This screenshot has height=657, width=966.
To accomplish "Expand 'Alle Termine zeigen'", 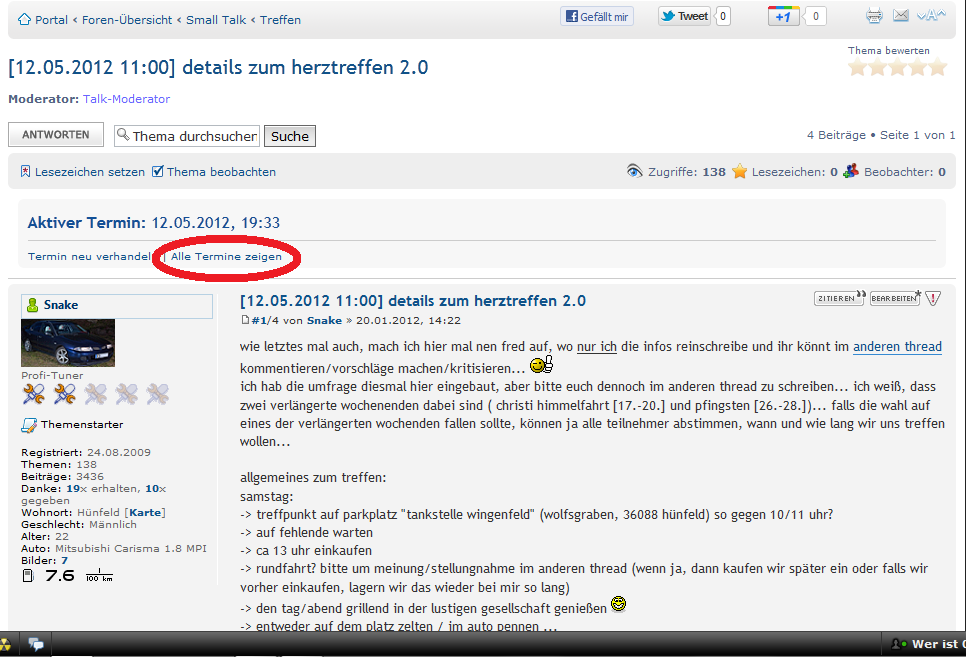I will pyautogui.click(x=226, y=257).
